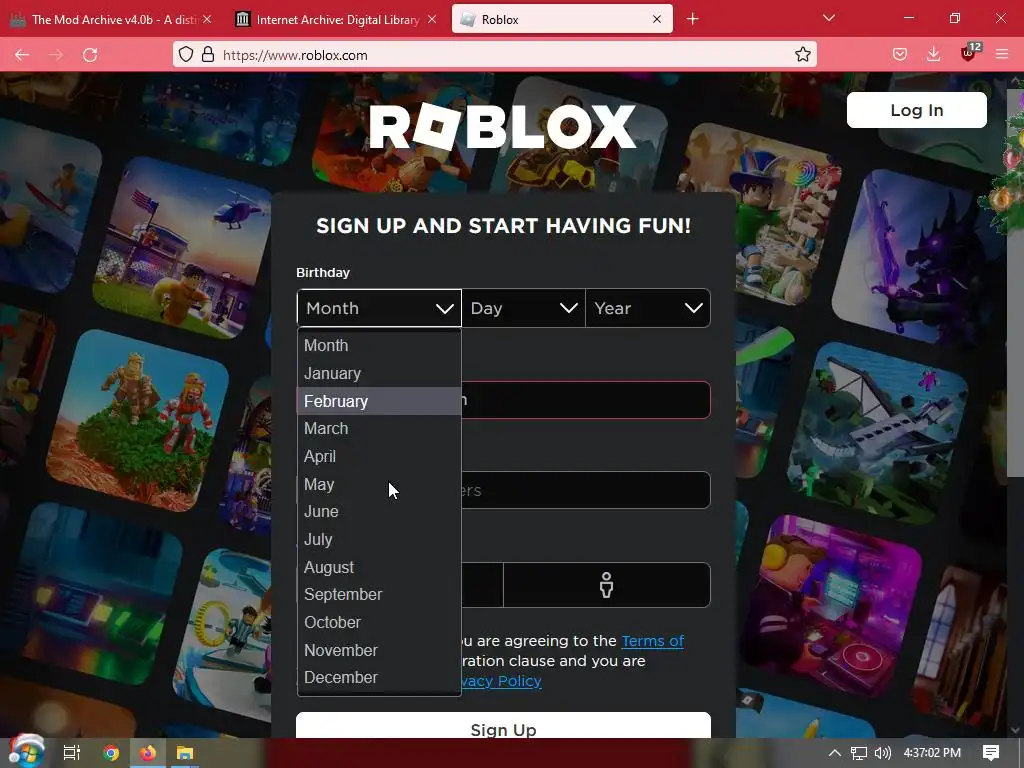Open File Explorer from the taskbar

(185, 753)
